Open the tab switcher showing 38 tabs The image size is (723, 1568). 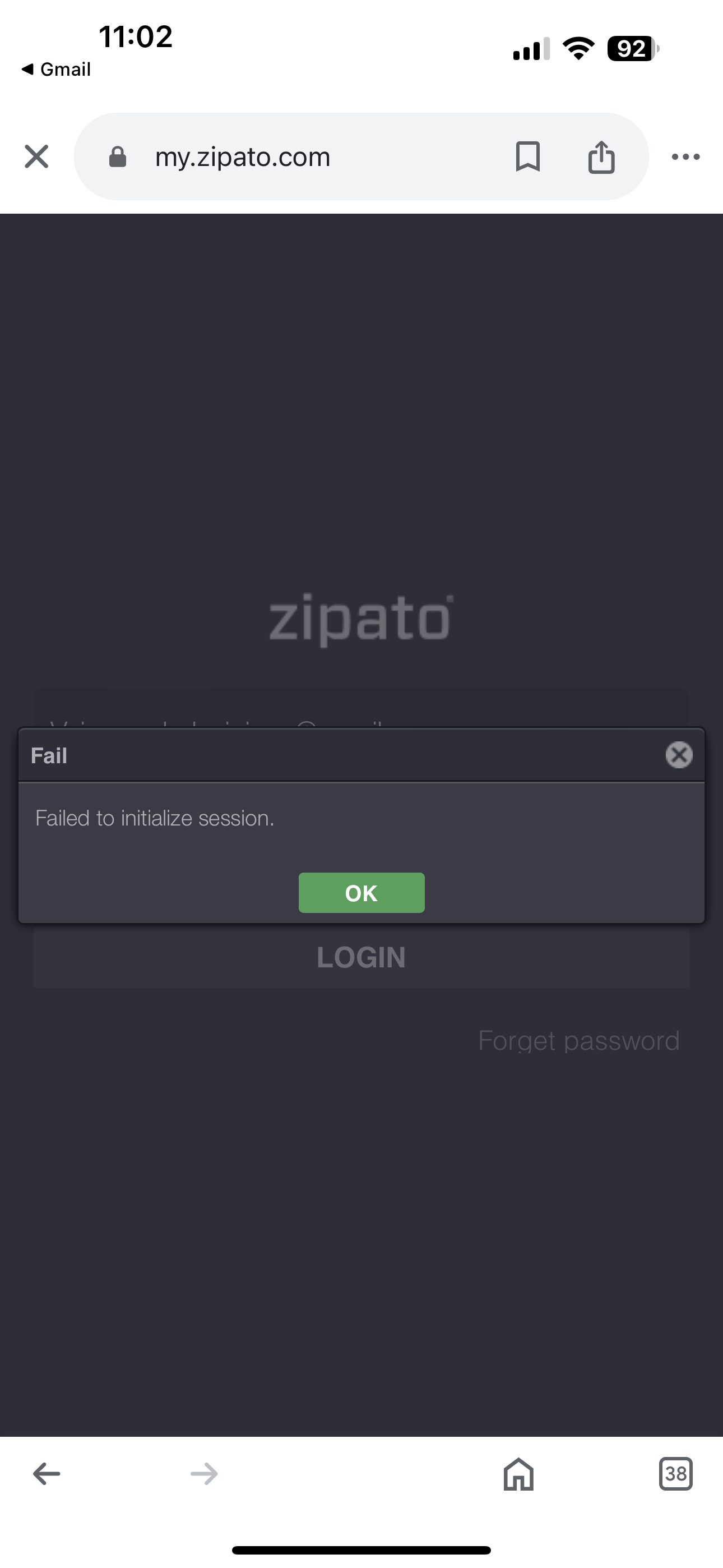tap(675, 1474)
